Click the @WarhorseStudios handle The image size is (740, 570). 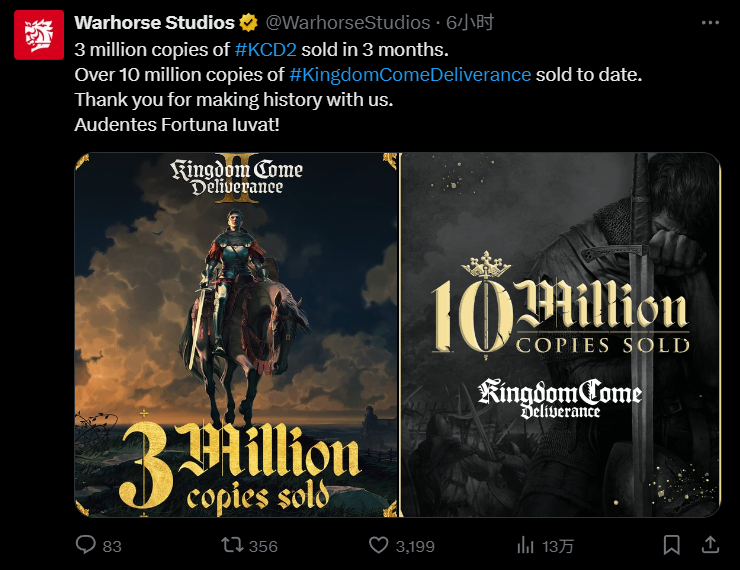(348, 23)
